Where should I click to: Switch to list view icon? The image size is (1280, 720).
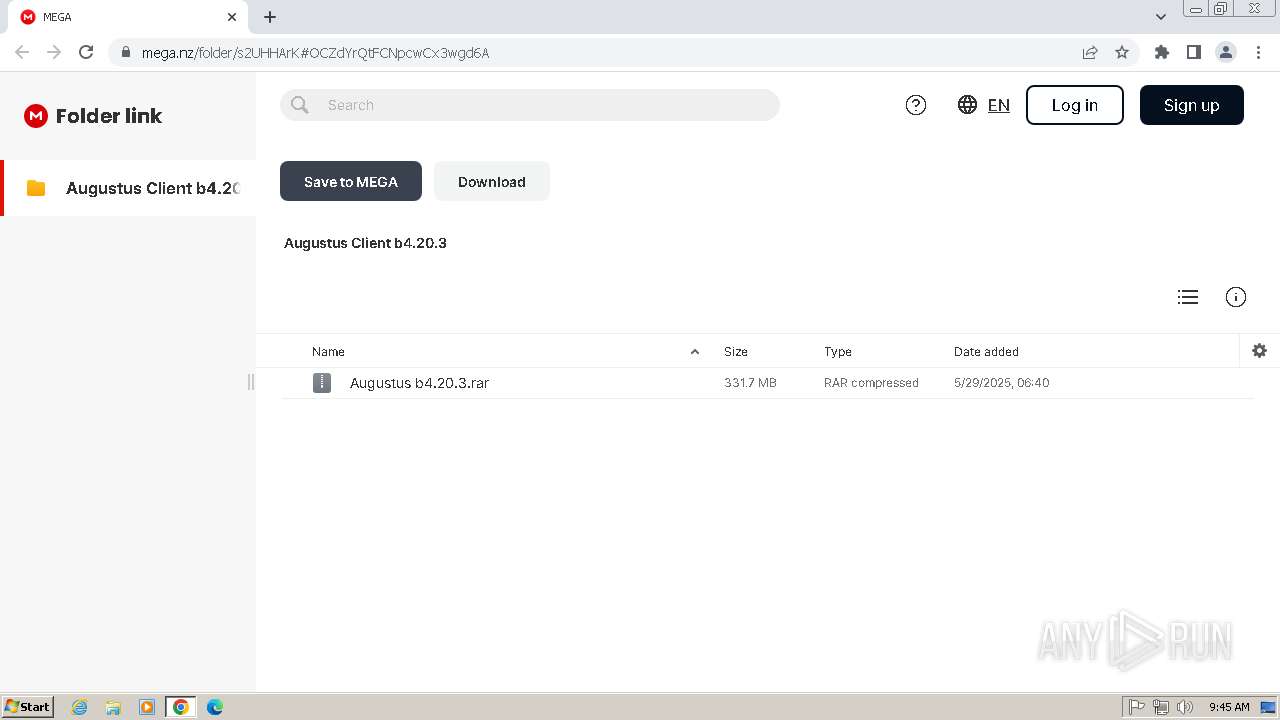1188,297
